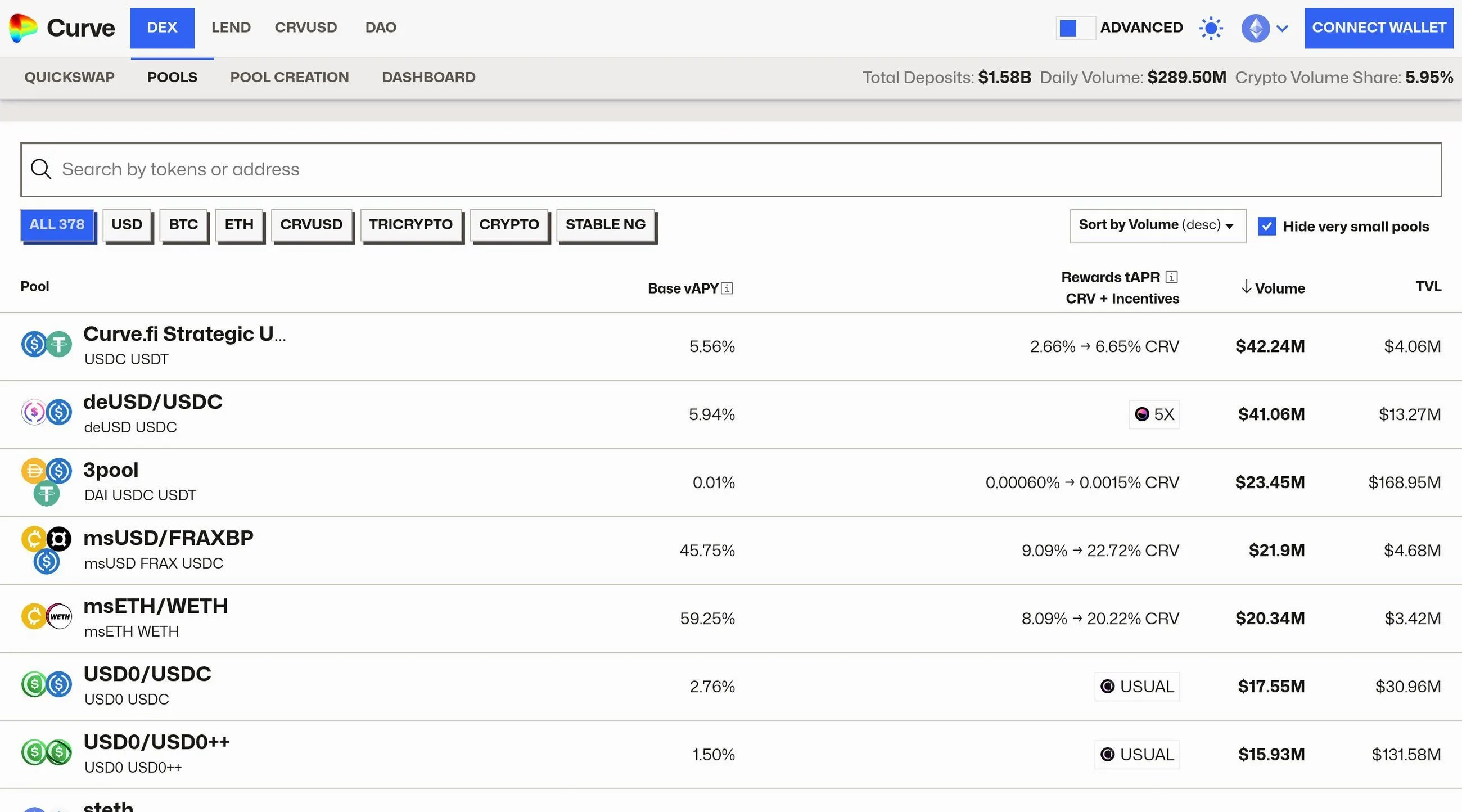Viewport: 1462px width, 812px height.
Task: Click the Ethereum network icon
Action: tap(1255, 28)
